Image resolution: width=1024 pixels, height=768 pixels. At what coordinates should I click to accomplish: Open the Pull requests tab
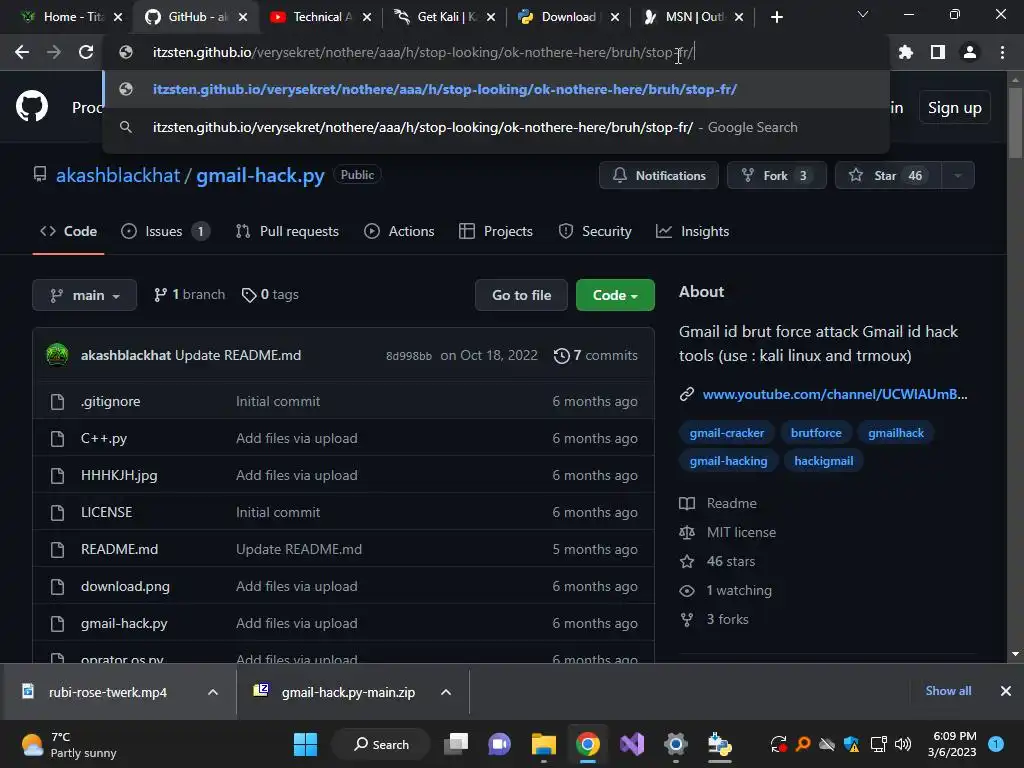pyautogui.click(x=287, y=231)
